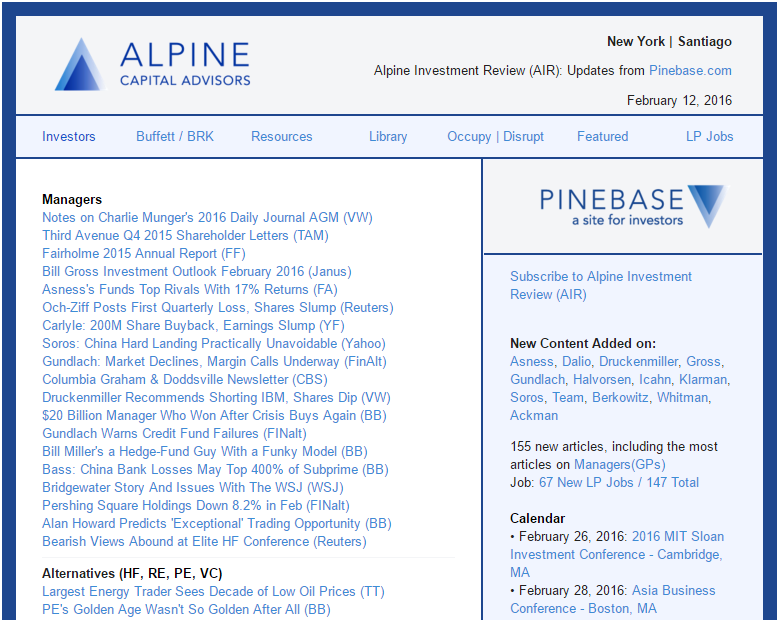Open Pershing Square Holdings Down 8.2% article
Screen dimensions: 782x620
[196, 505]
